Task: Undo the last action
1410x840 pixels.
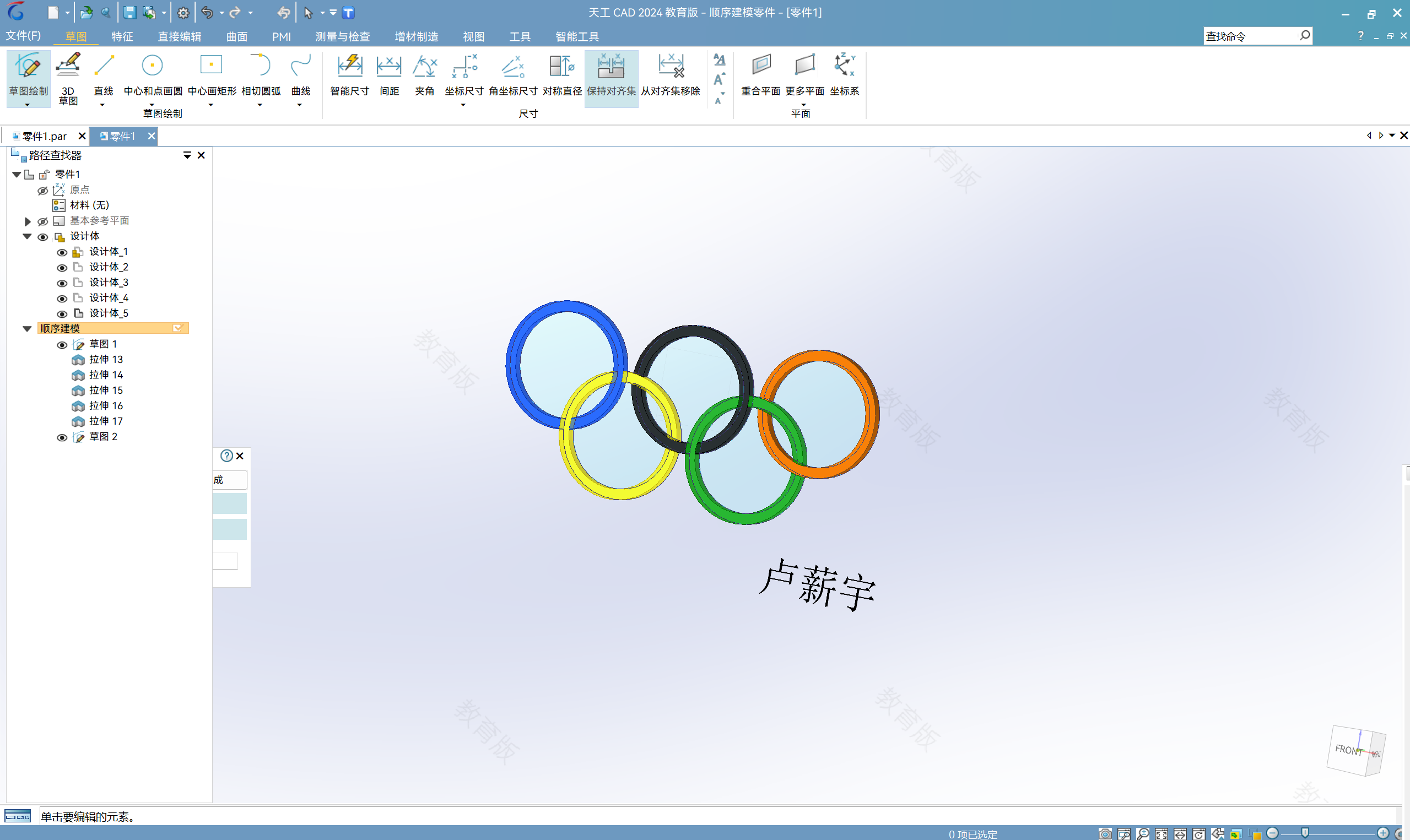Action: 207,13
